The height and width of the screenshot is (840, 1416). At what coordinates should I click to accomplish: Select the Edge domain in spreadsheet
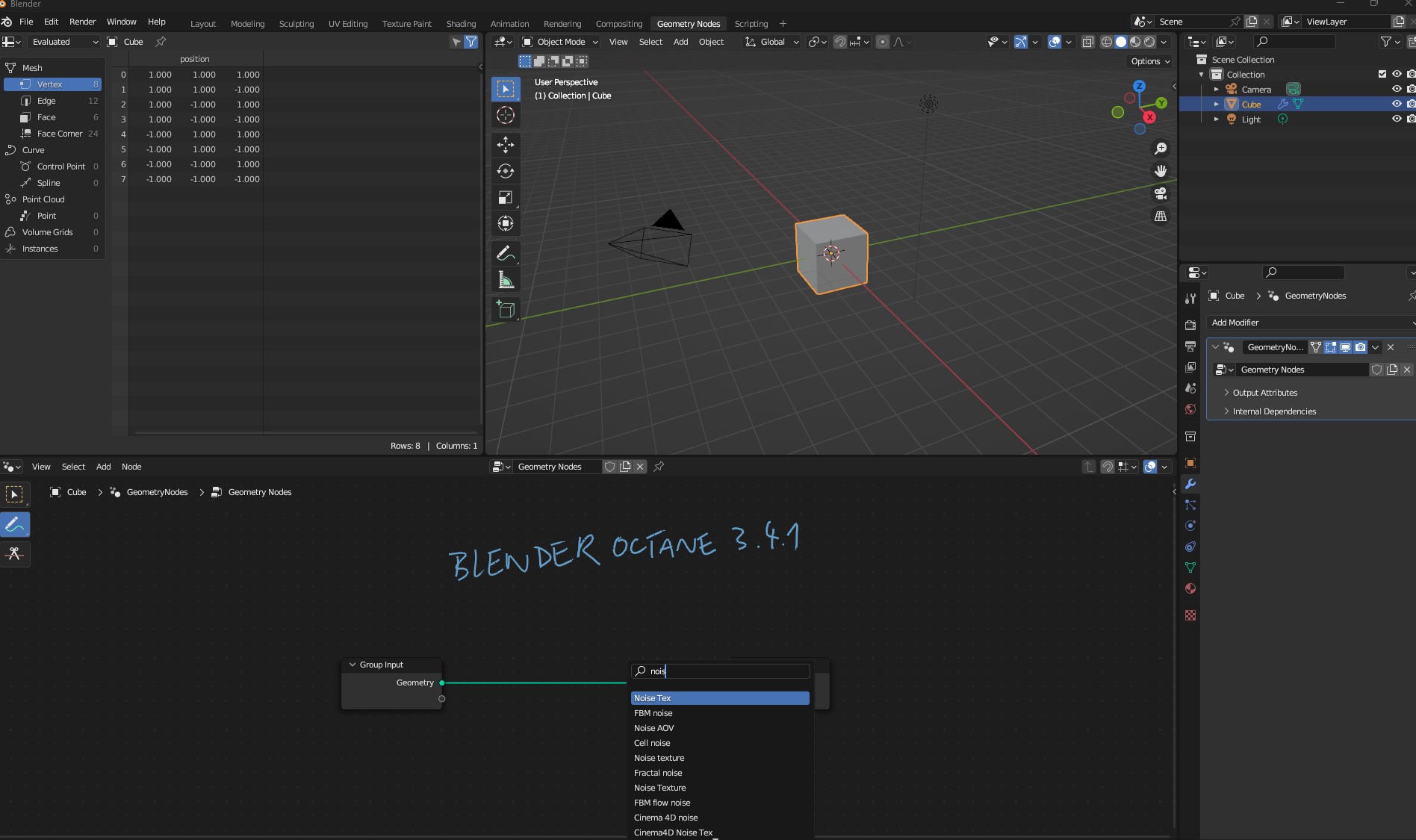(x=52, y=101)
